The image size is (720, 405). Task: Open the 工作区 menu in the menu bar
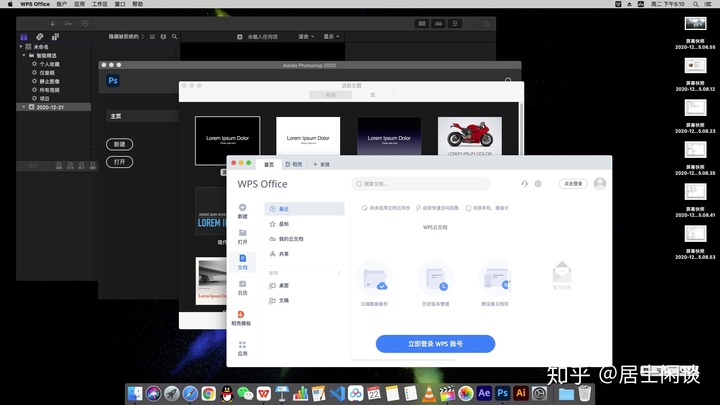coord(100,4)
